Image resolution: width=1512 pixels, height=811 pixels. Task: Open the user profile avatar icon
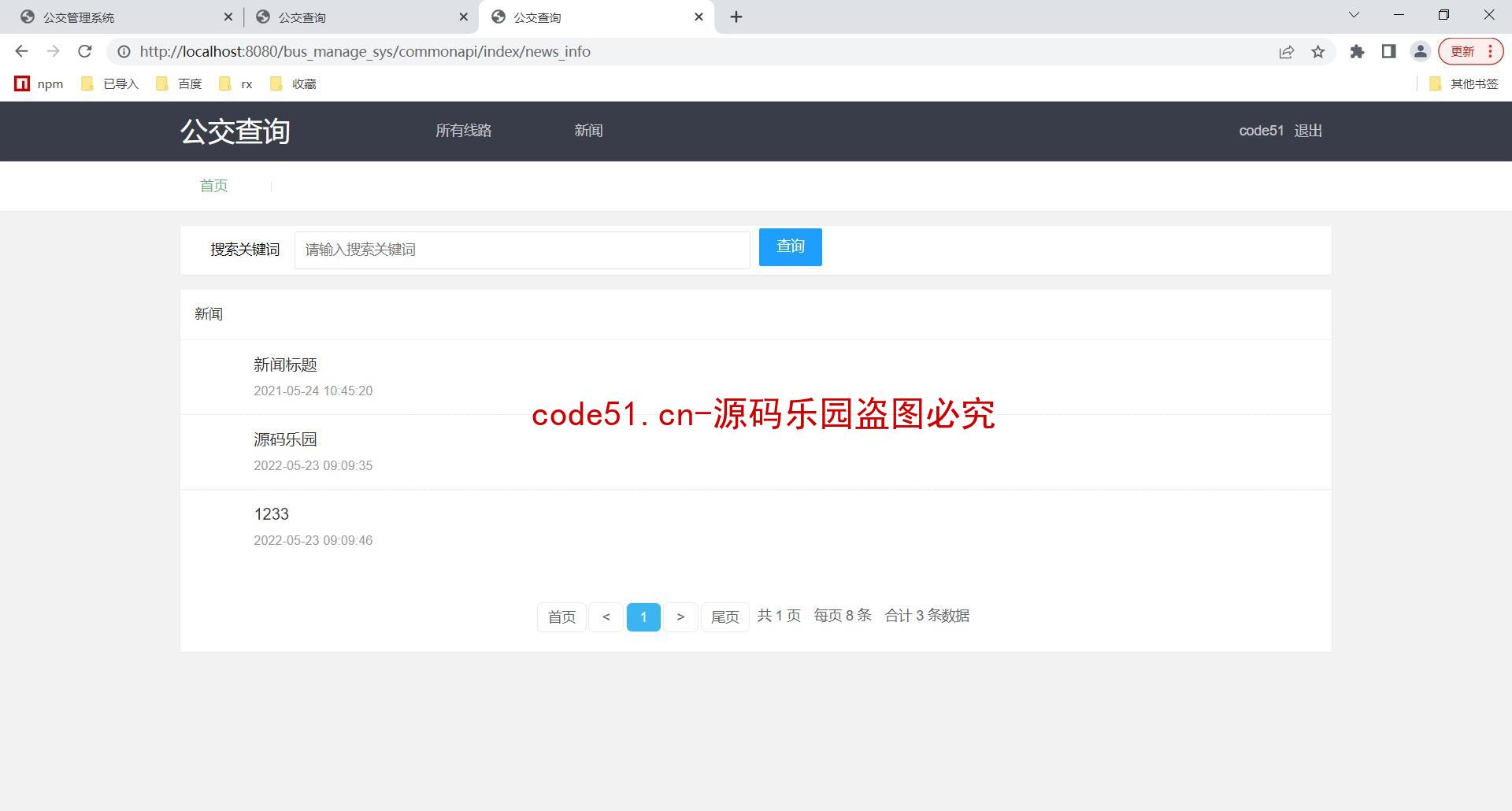tap(1421, 52)
